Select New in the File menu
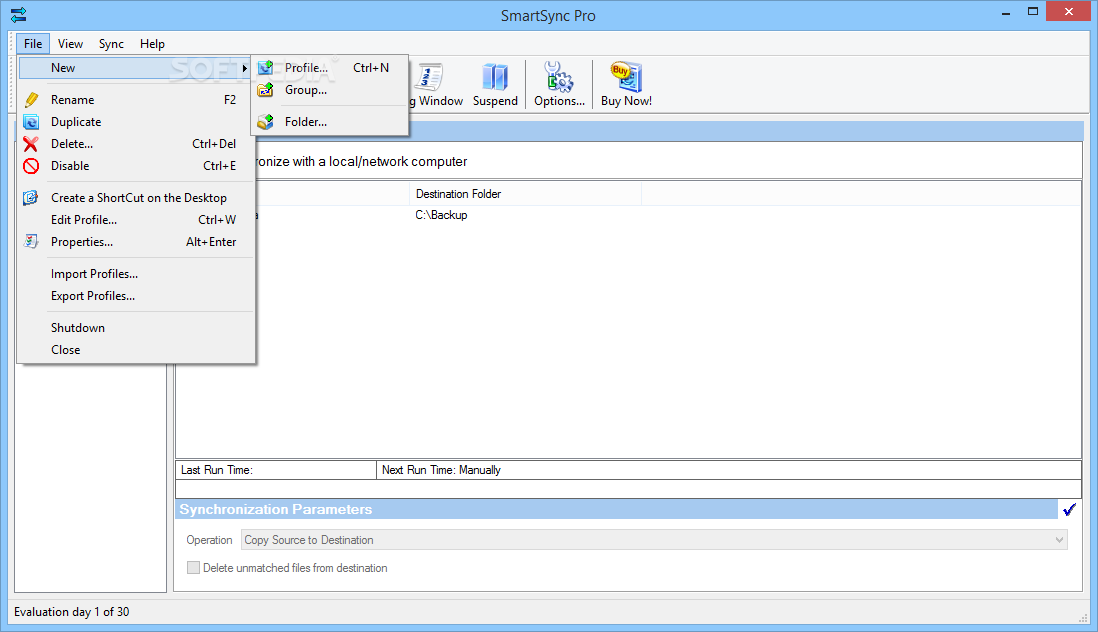Viewport: 1098px width, 632px height. [x=135, y=68]
